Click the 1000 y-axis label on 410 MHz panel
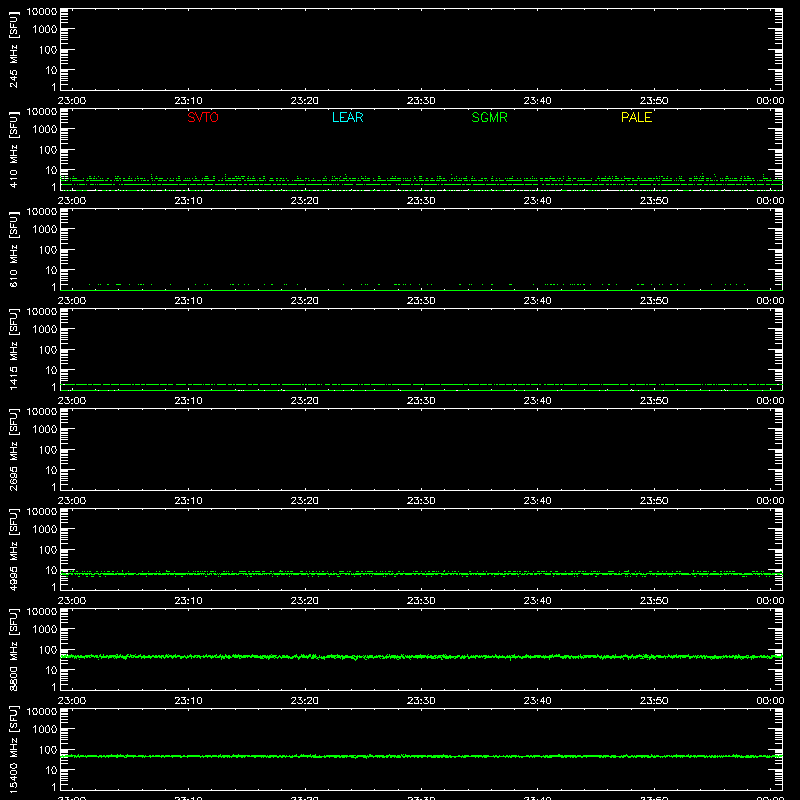The image size is (800, 800). coord(45,130)
